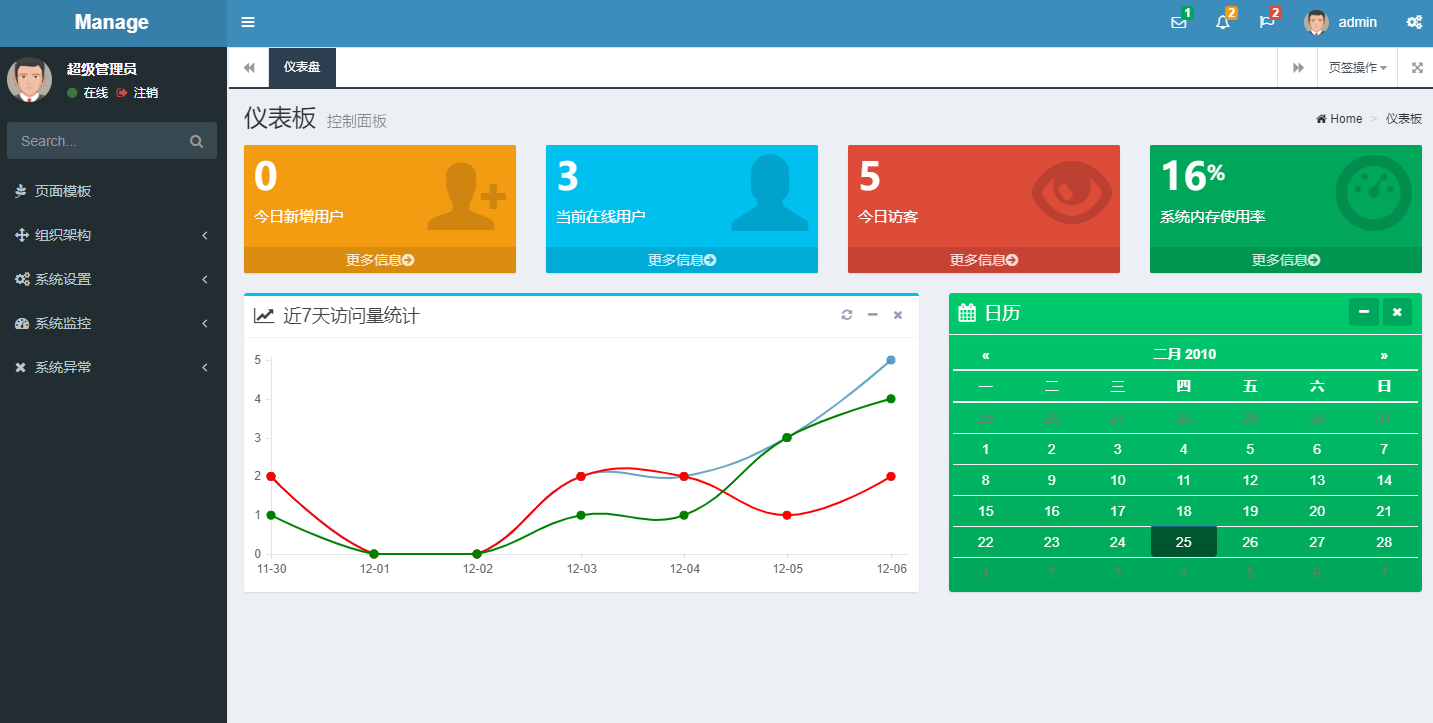
Task: Click the 二月 2010 month header
Action: (x=1185, y=355)
